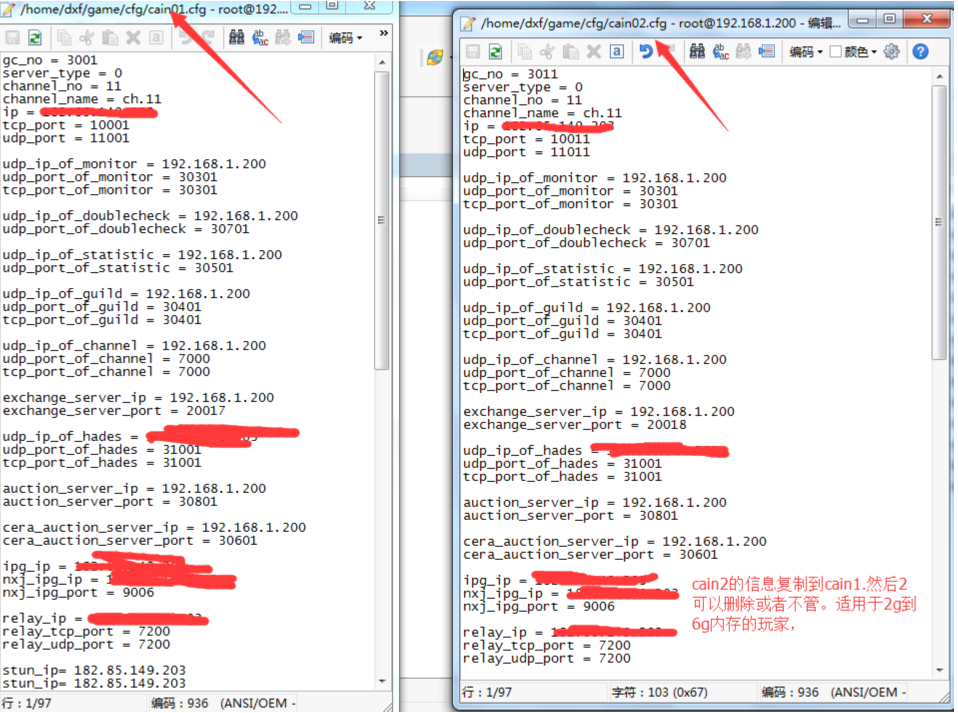
Task: Click vertical scrollbar of cain01.cfg editor
Action: pyautogui.click(x=382, y=300)
